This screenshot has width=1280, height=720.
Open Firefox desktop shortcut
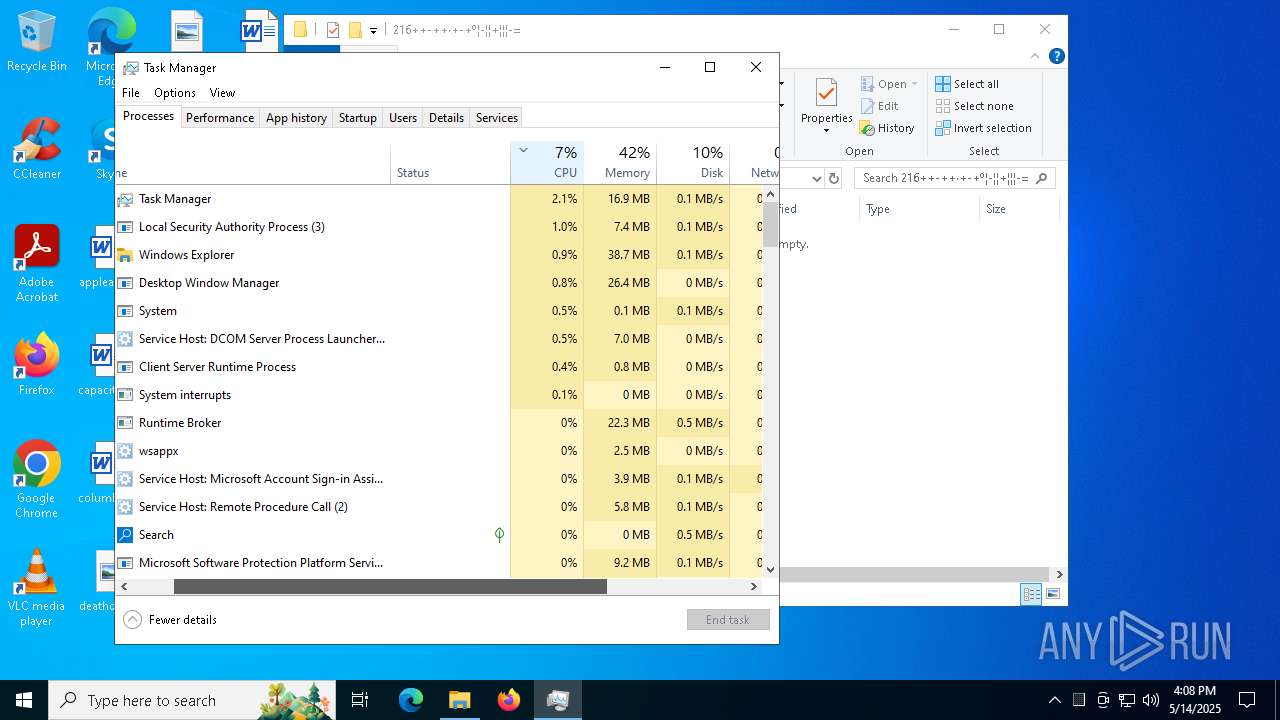point(37,365)
